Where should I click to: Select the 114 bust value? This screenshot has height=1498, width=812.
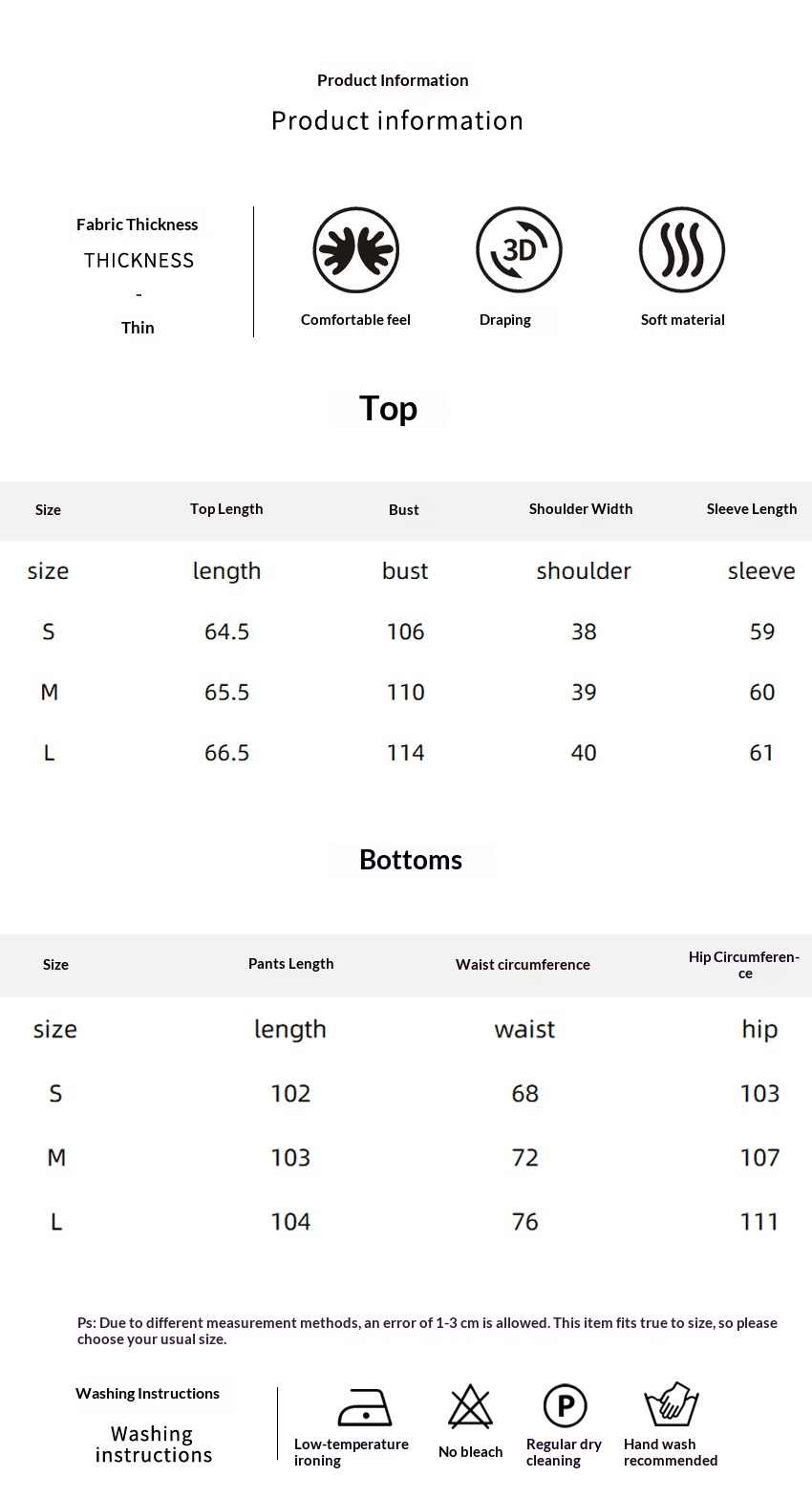[x=405, y=753]
